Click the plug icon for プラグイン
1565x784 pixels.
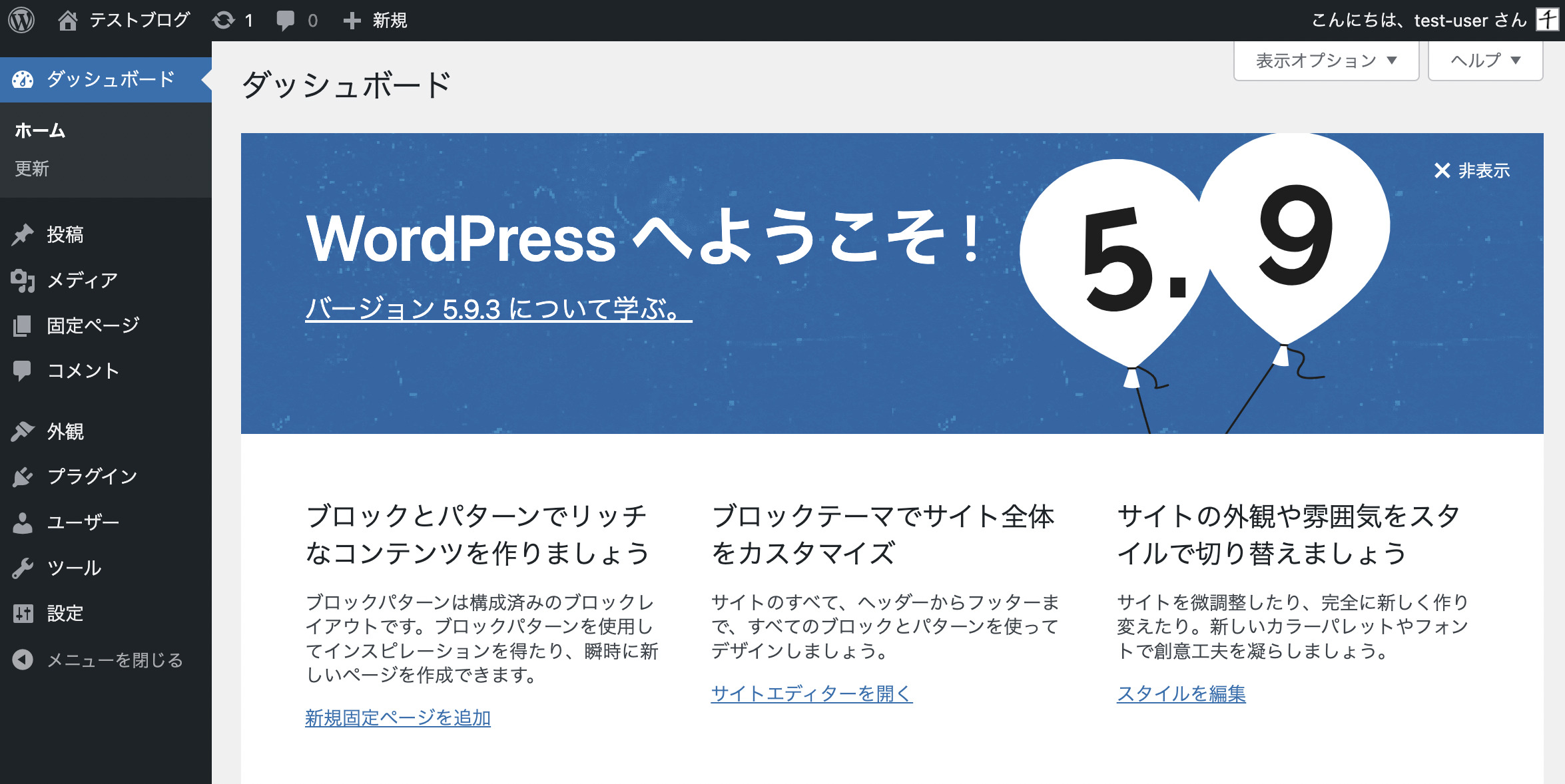tap(23, 477)
